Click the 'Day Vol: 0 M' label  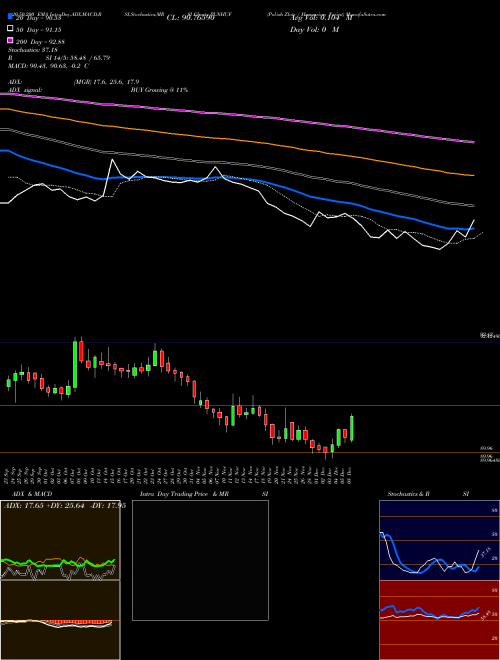click(314, 29)
